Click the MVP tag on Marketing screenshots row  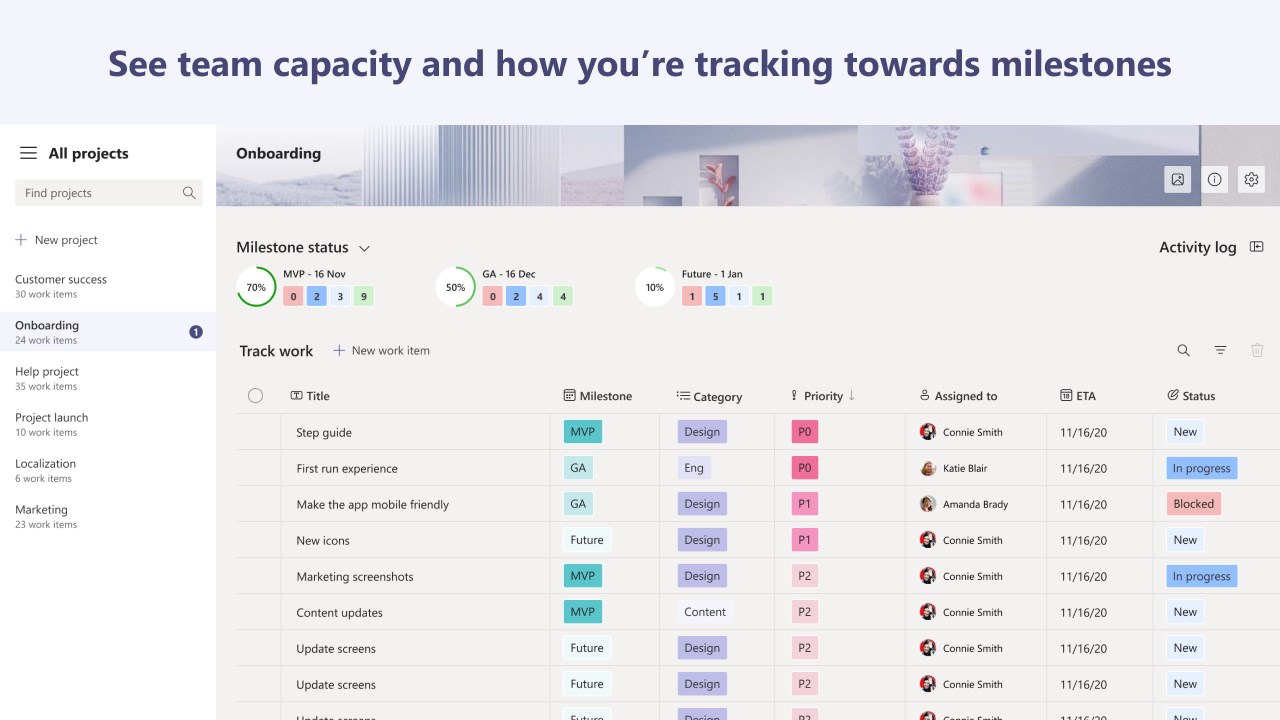coord(583,576)
